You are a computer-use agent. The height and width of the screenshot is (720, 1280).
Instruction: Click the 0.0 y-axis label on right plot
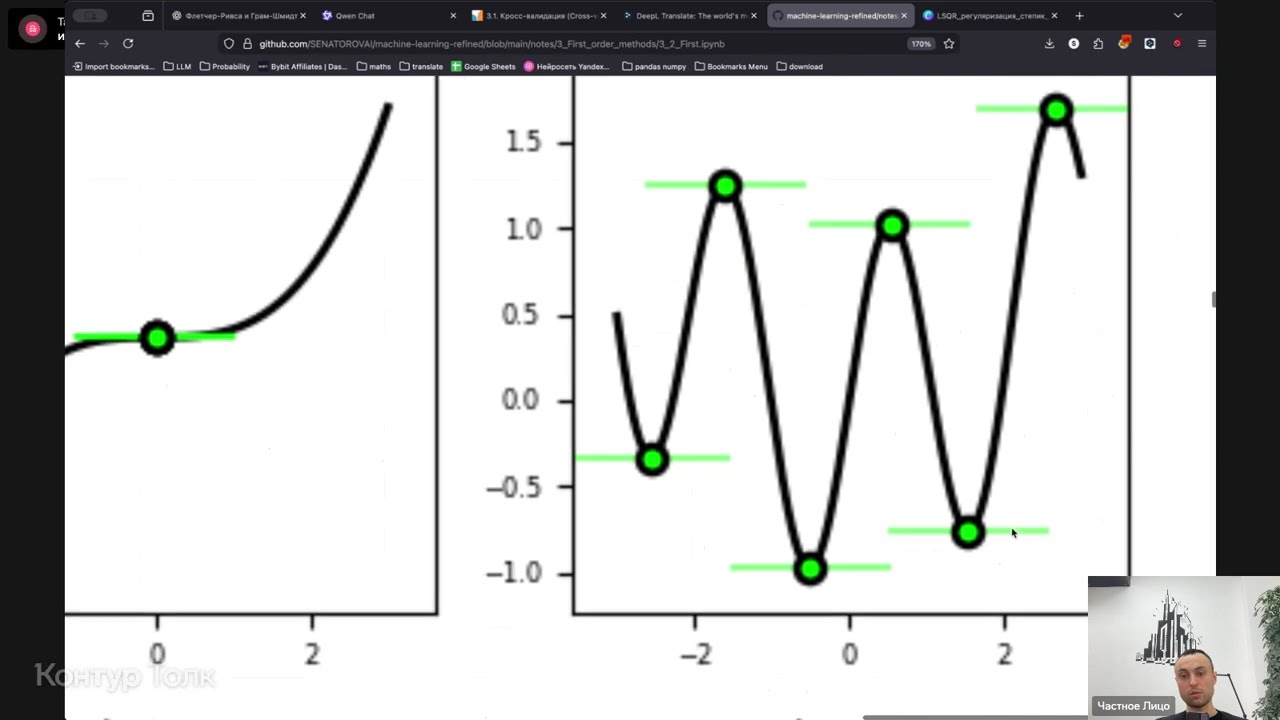(522, 401)
